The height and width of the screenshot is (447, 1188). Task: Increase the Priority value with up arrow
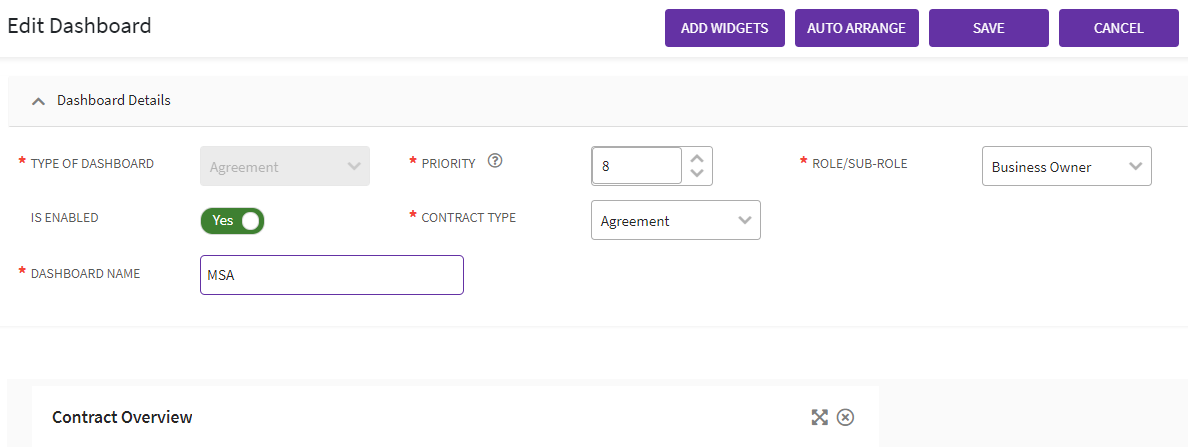[697, 157]
